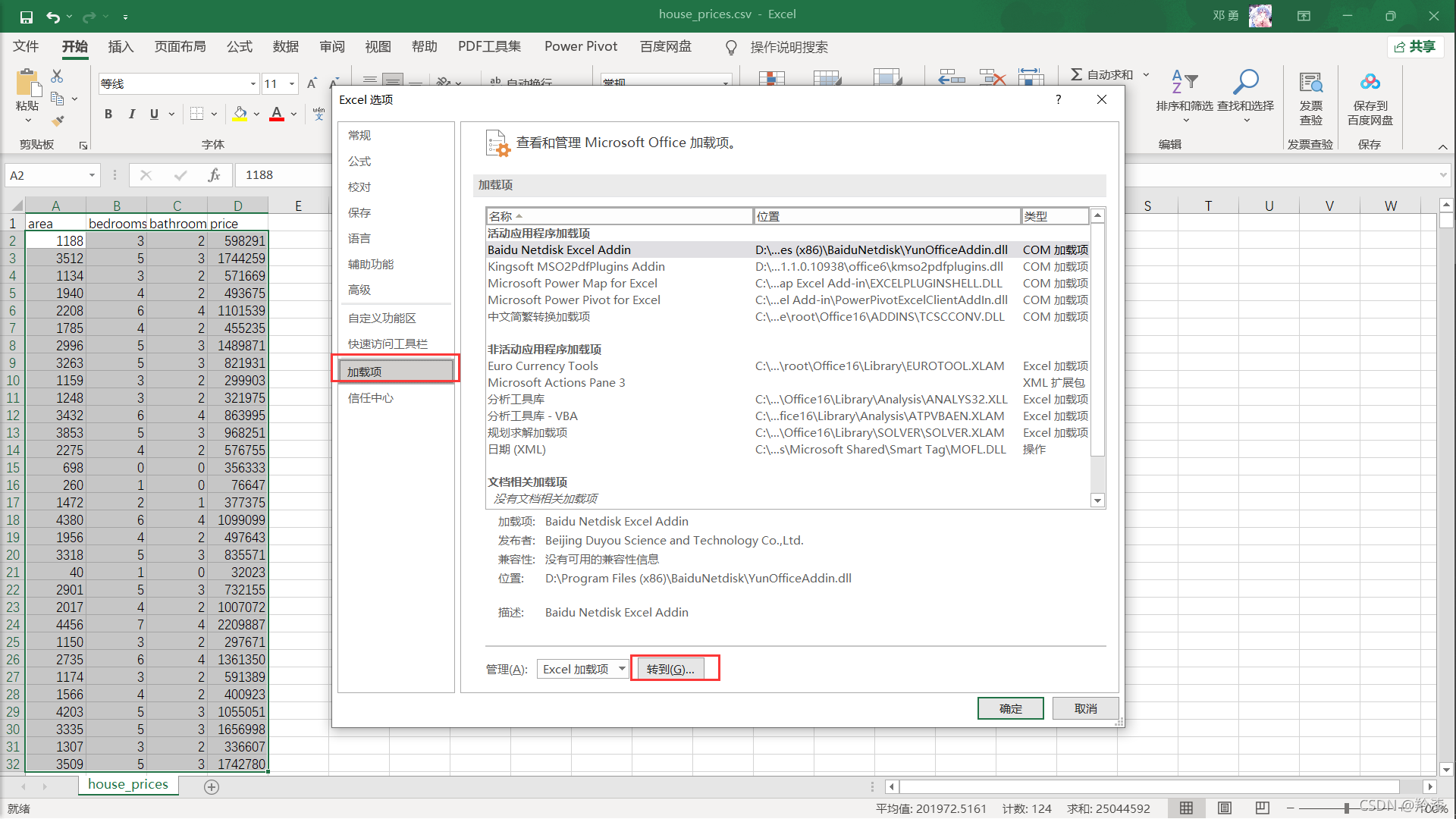Sort add-ins by 名称 column header
This screenshot has width=1456, height=819.
620,216
